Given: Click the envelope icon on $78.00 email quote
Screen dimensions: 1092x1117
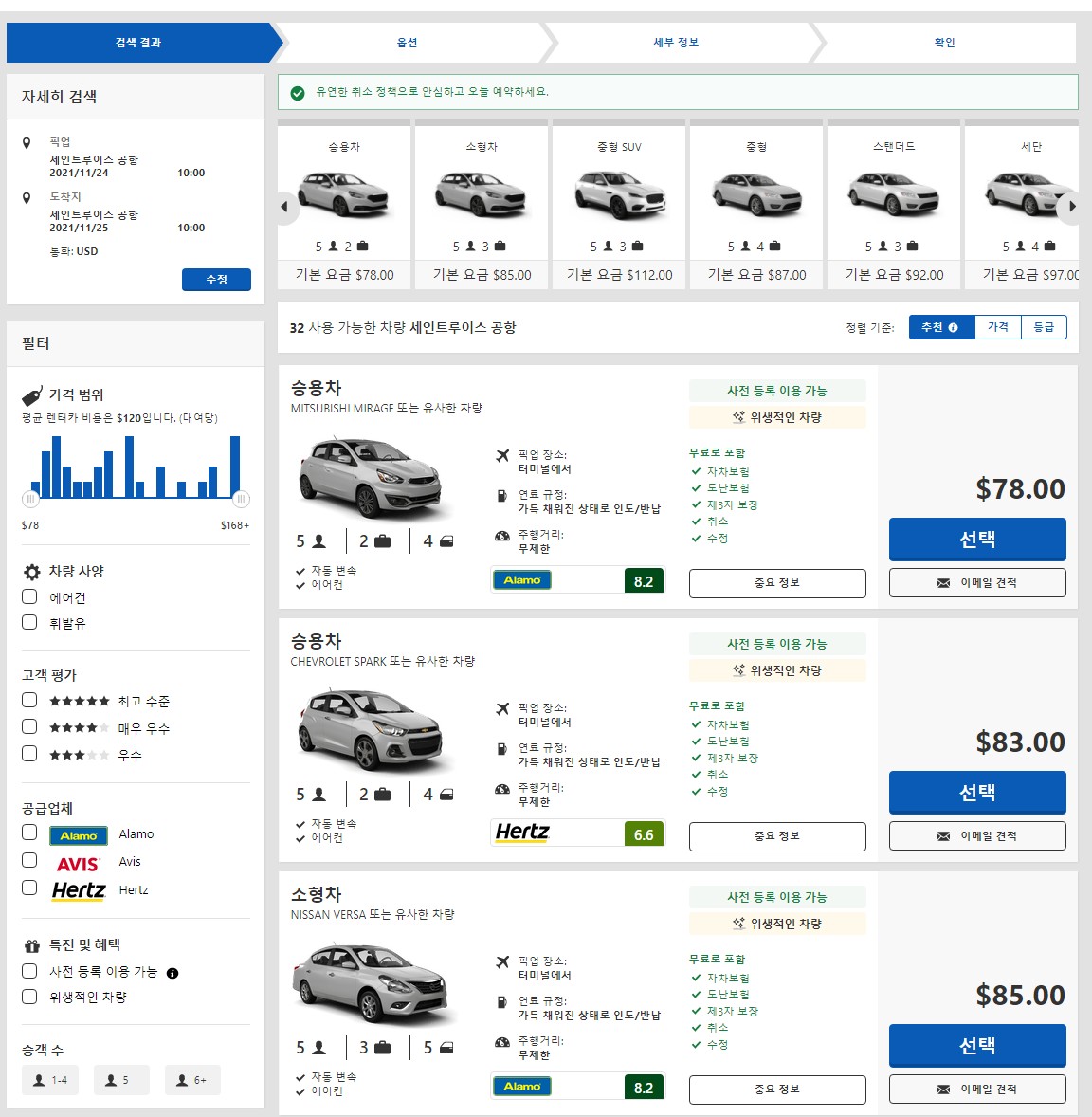Looking at the screenshot, I should [944, 583].
